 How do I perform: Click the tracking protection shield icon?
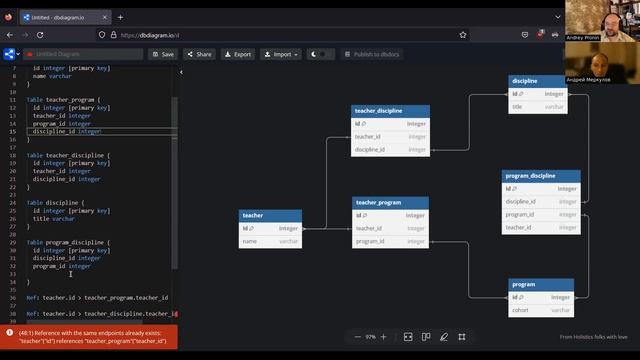pos(102,35)
